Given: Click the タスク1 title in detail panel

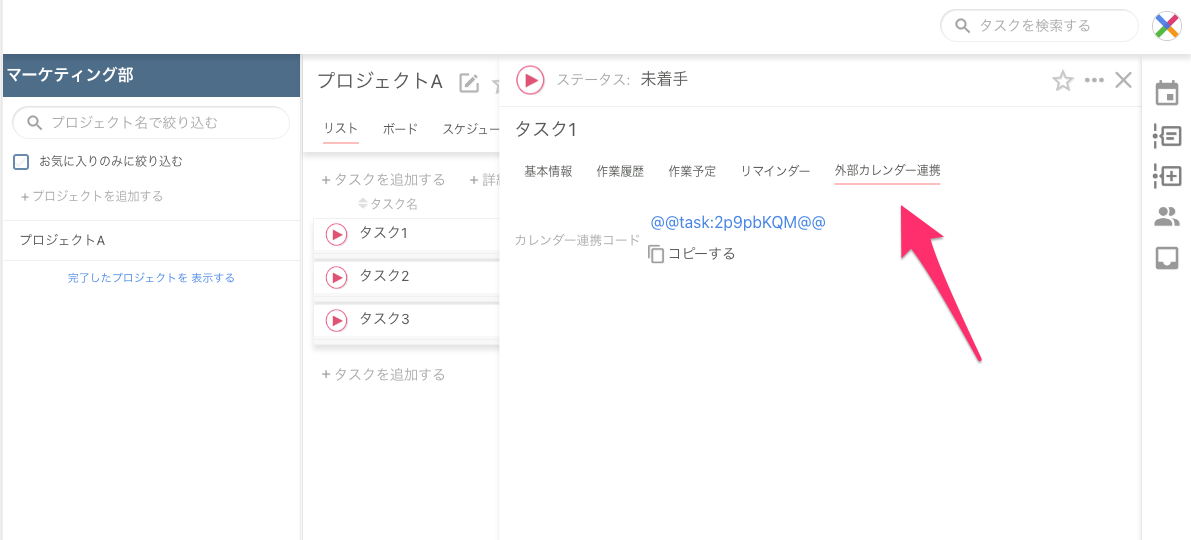Looking at the screenshot, I should pyautogui.click(x=546, y=129).
